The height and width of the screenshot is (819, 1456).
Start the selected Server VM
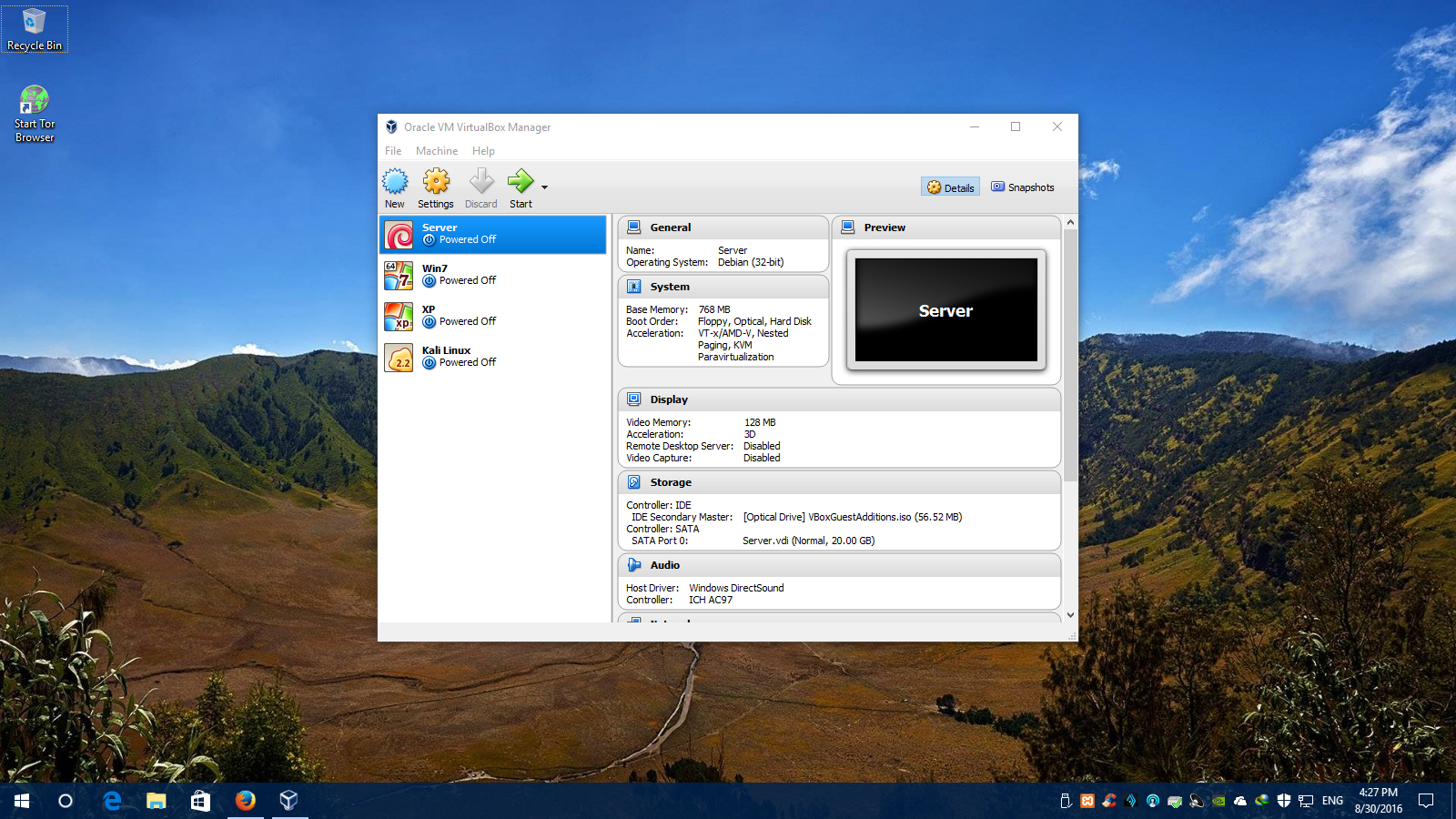point(521,188)
